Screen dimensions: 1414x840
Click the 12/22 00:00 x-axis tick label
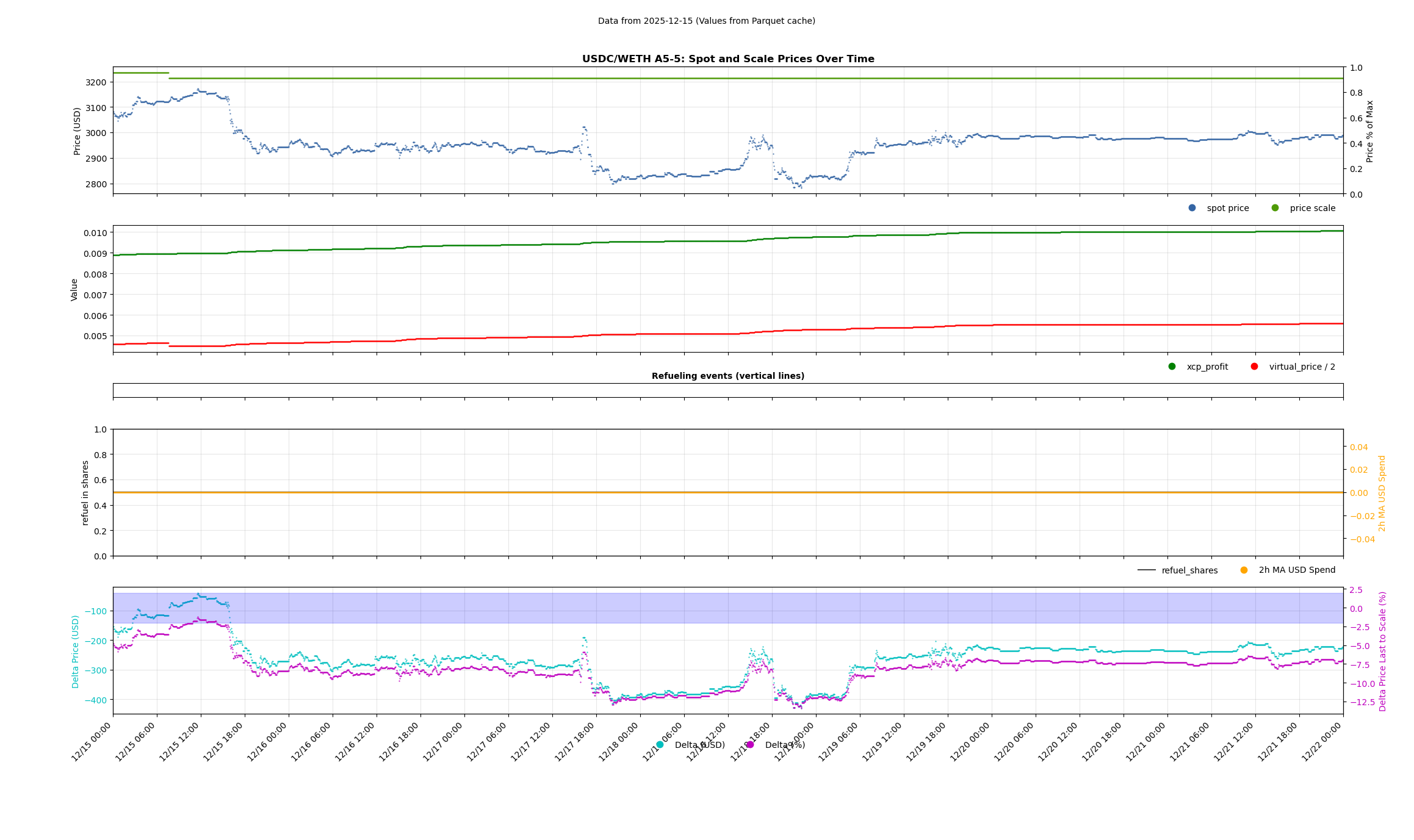[x=1322, y=741]
